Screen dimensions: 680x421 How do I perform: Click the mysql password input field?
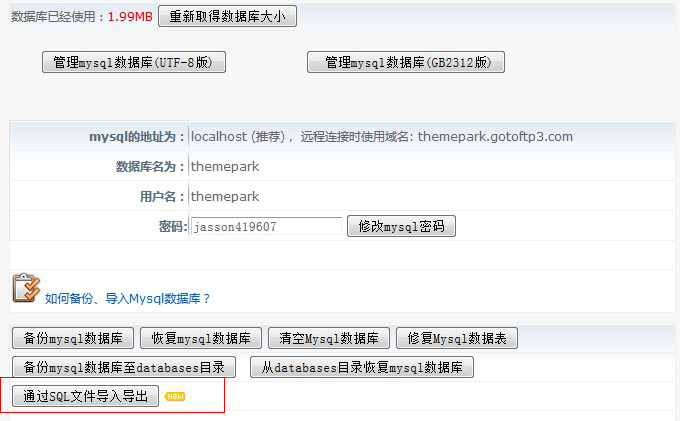click(266, 226)
